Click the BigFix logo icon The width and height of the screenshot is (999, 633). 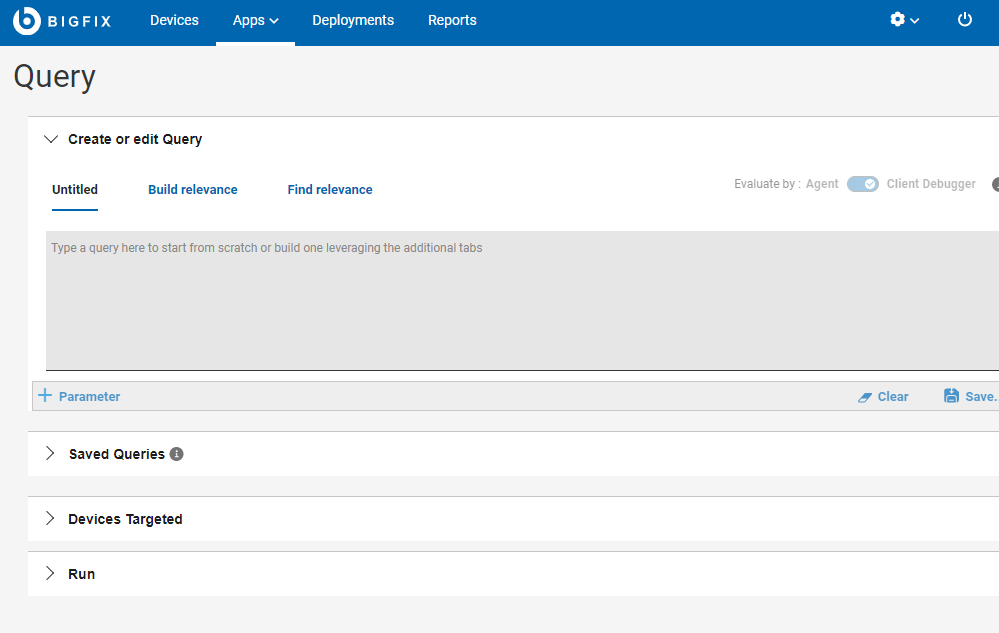26,20
